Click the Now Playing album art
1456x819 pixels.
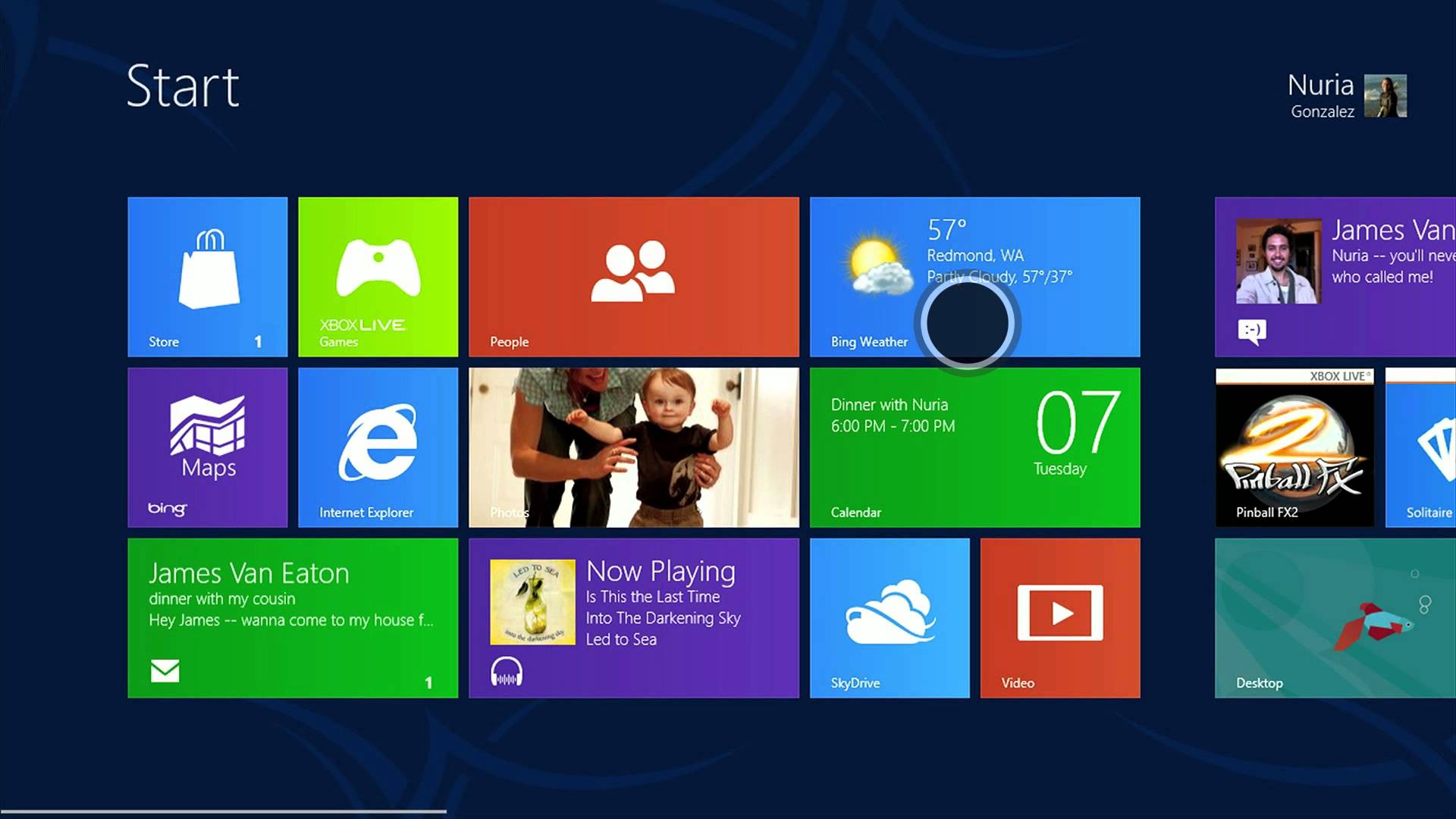532,602
